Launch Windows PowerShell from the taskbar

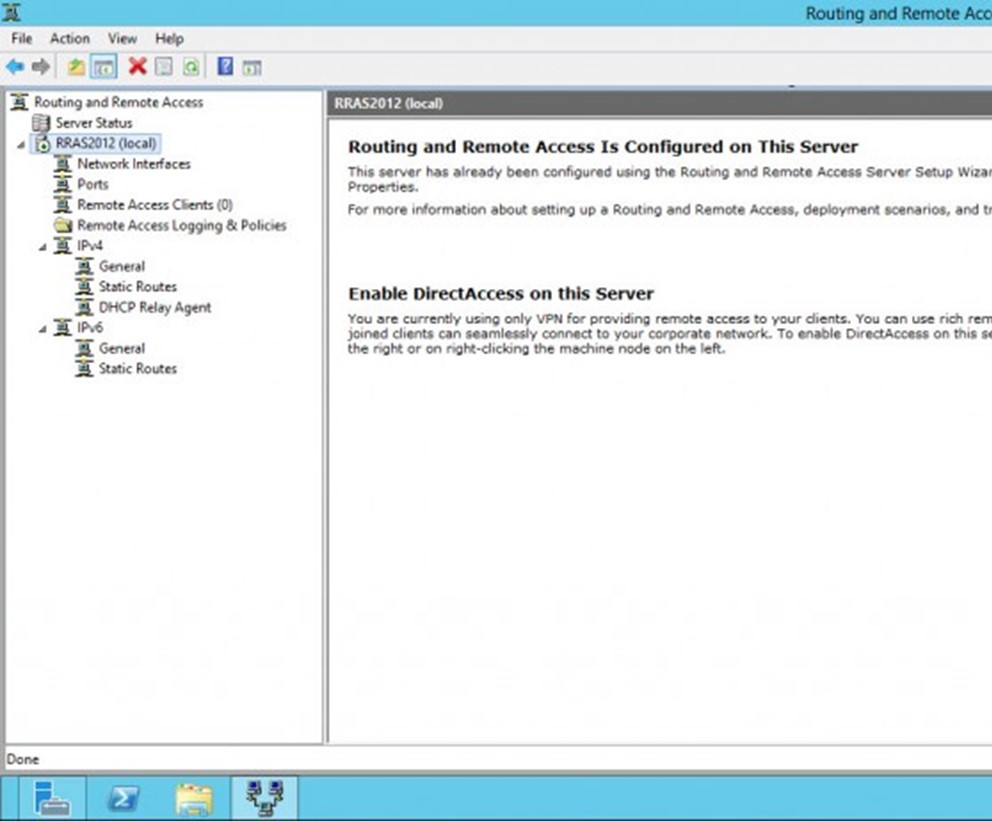click(122, 798)
